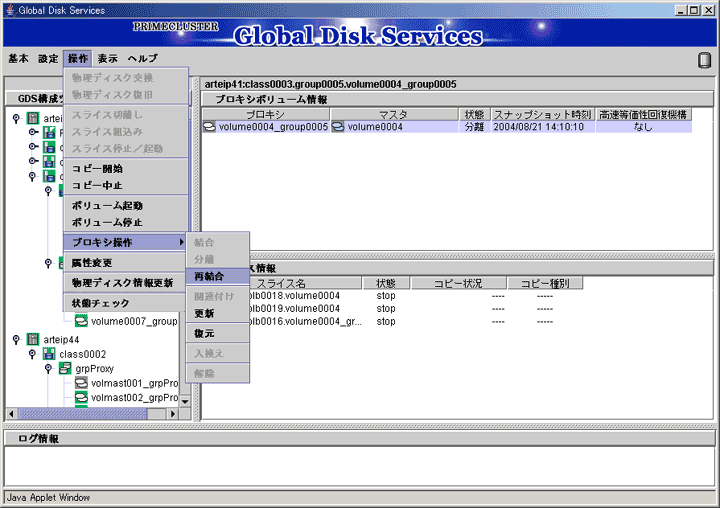720x508 pixels.
Task: Choose コピー中止 from the menu
Action: [126, 186]
